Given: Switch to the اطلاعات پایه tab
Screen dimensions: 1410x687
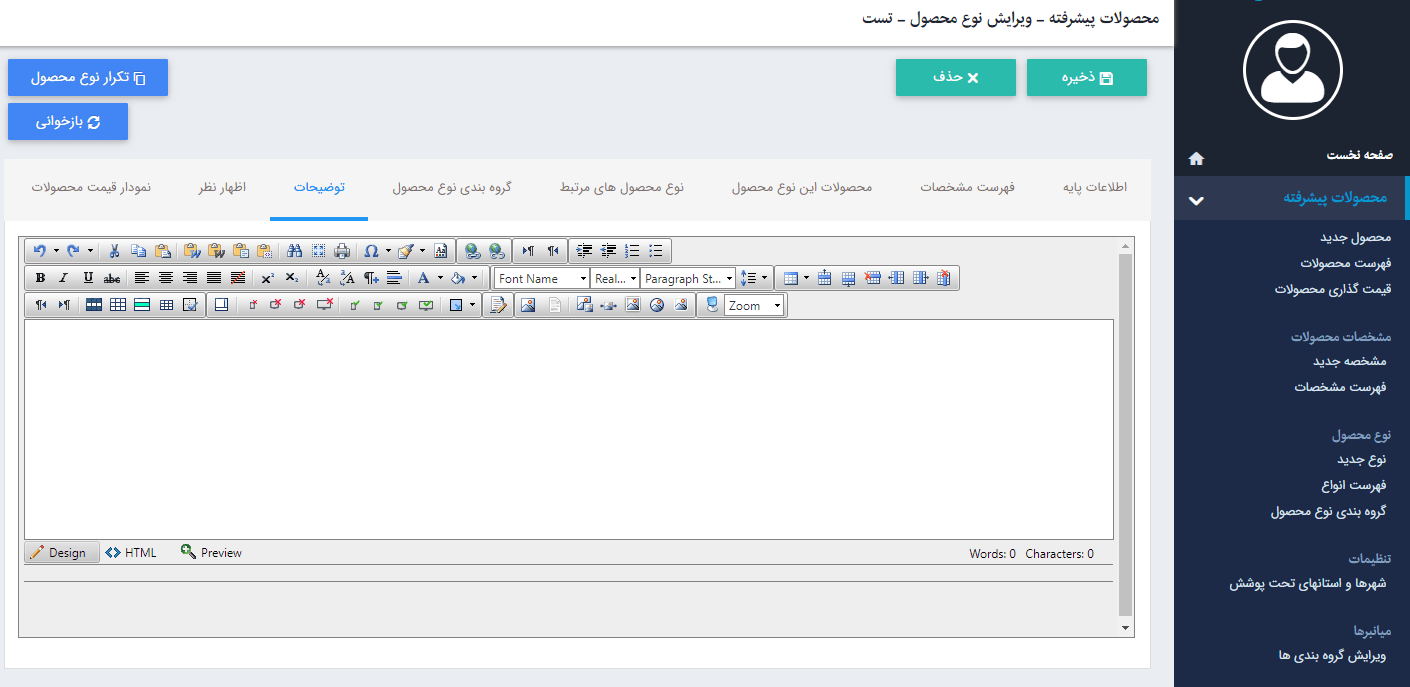Looking at the screenshot, I should point(1094,188).
